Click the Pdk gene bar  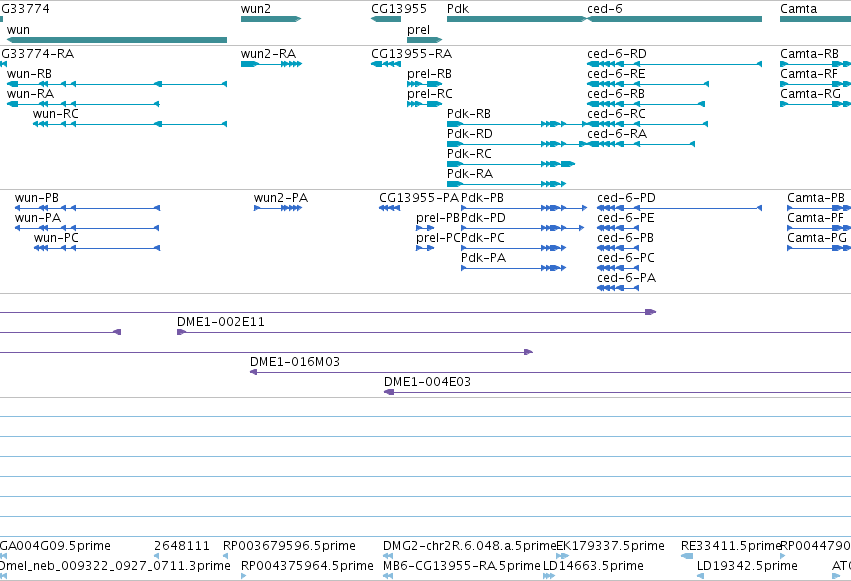point(516,19)
